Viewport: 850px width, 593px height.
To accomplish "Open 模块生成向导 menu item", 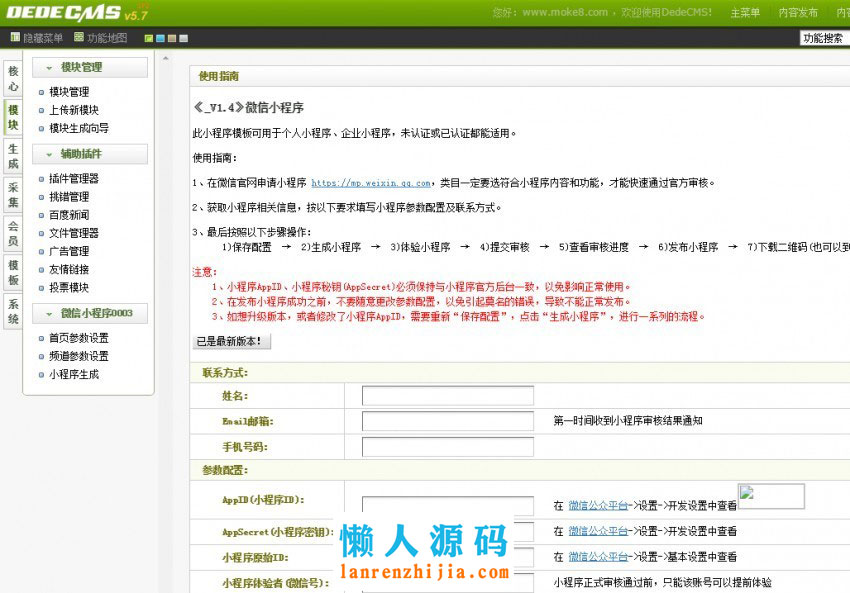I will click(x=79, y=128).
